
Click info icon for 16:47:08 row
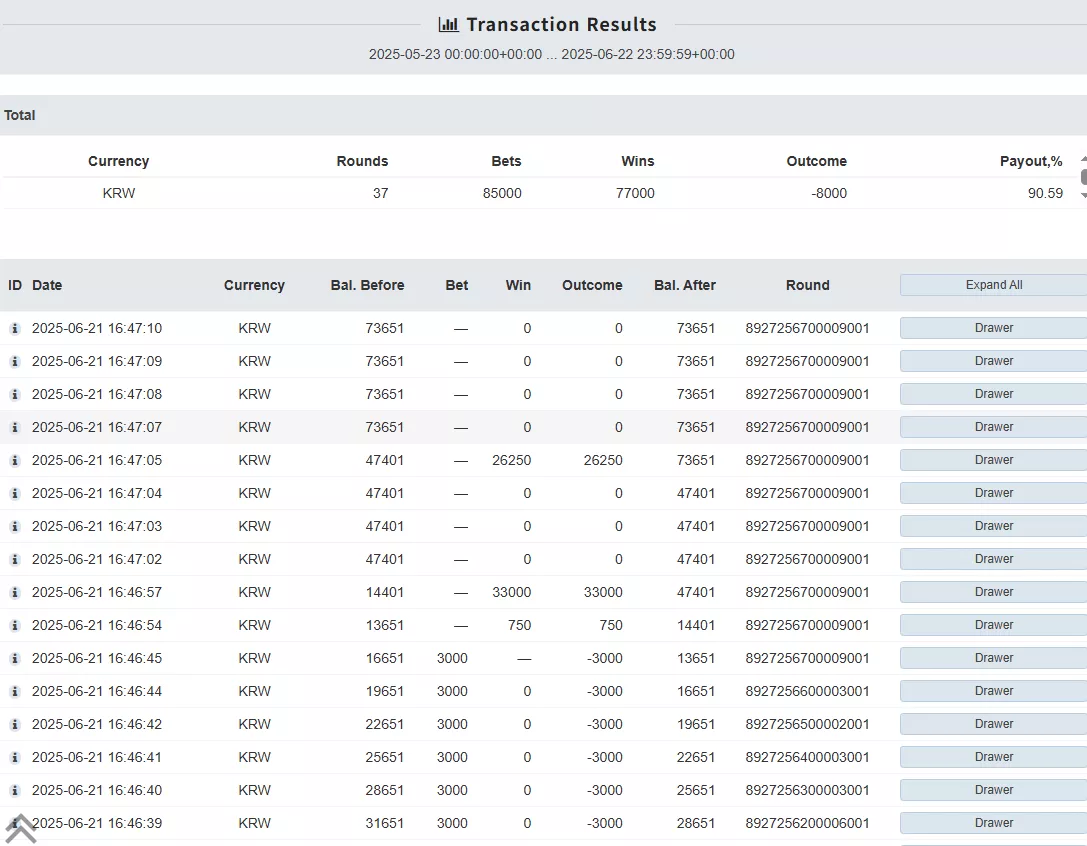pos(15,395)
